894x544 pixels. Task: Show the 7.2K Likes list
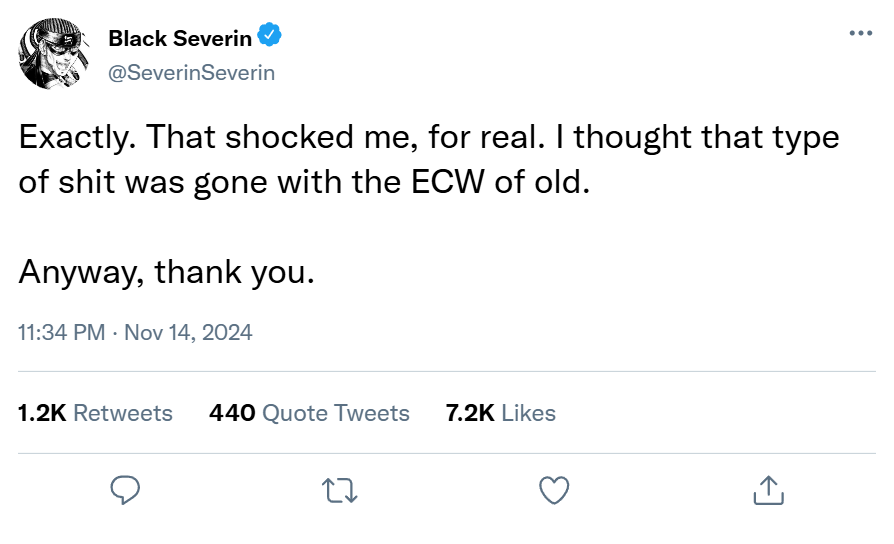pos(500,413)
